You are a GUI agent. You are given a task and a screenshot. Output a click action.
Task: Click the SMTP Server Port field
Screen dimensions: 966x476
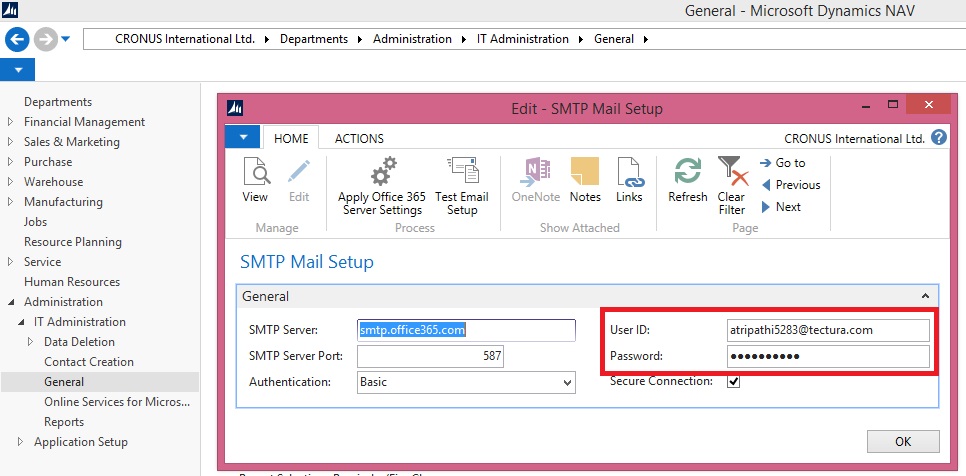point(431,357)
